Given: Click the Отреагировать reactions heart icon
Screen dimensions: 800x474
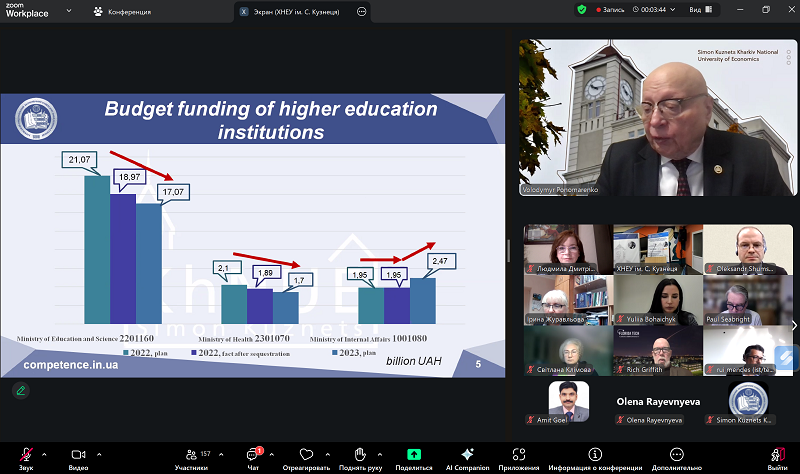Looking at the screenshot, I should (x=306, y=455).
